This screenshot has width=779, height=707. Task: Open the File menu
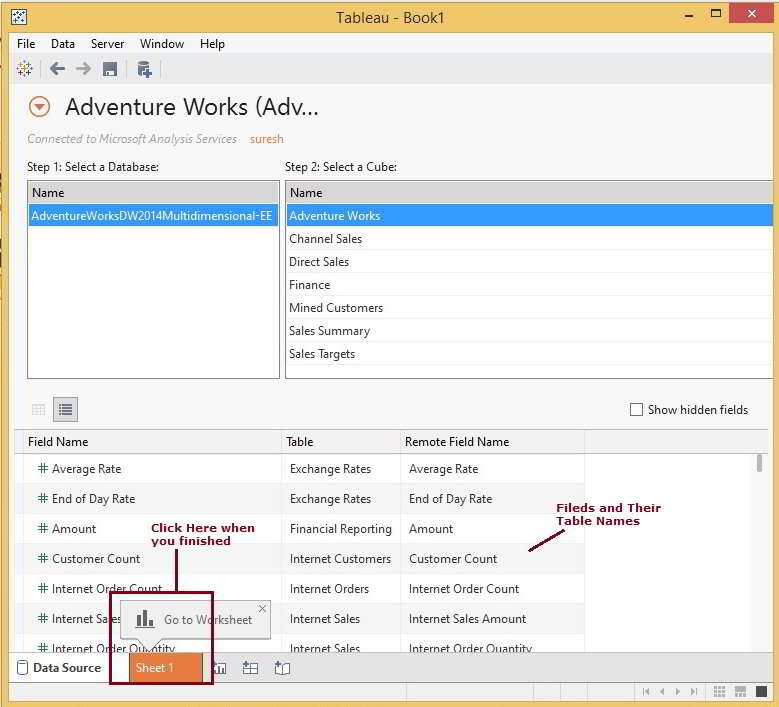tap(26, 44)
